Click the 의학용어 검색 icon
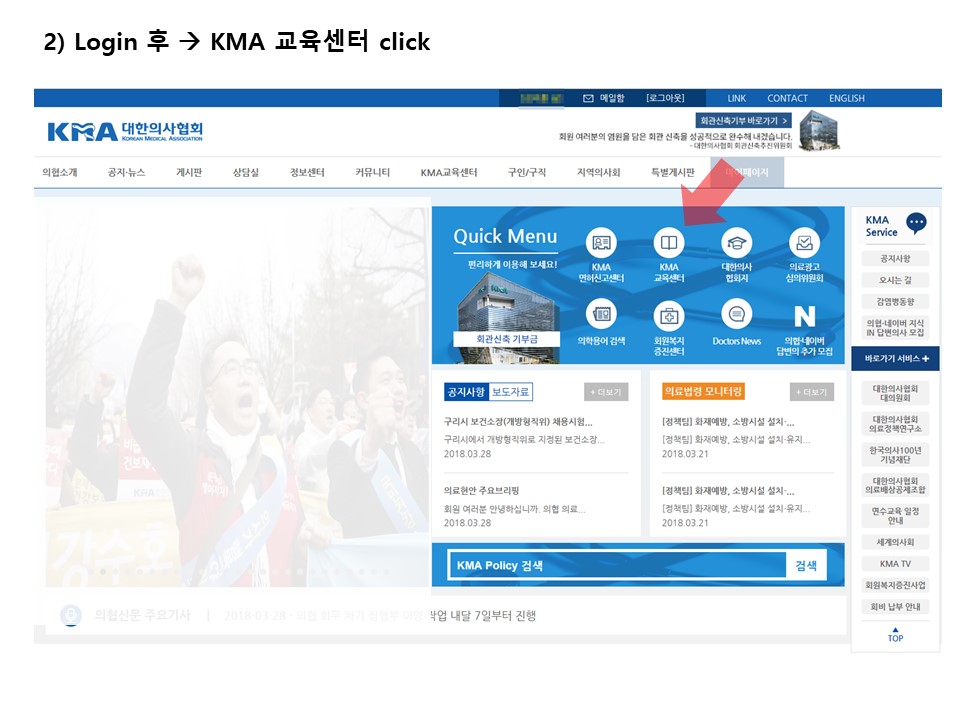 coord(601,315)
